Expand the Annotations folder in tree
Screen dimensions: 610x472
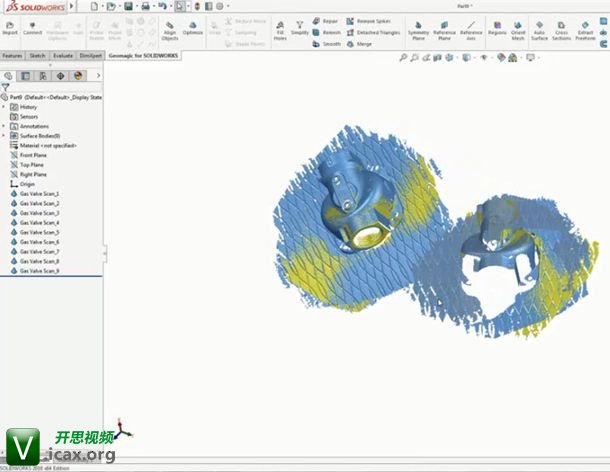point(4,126)
